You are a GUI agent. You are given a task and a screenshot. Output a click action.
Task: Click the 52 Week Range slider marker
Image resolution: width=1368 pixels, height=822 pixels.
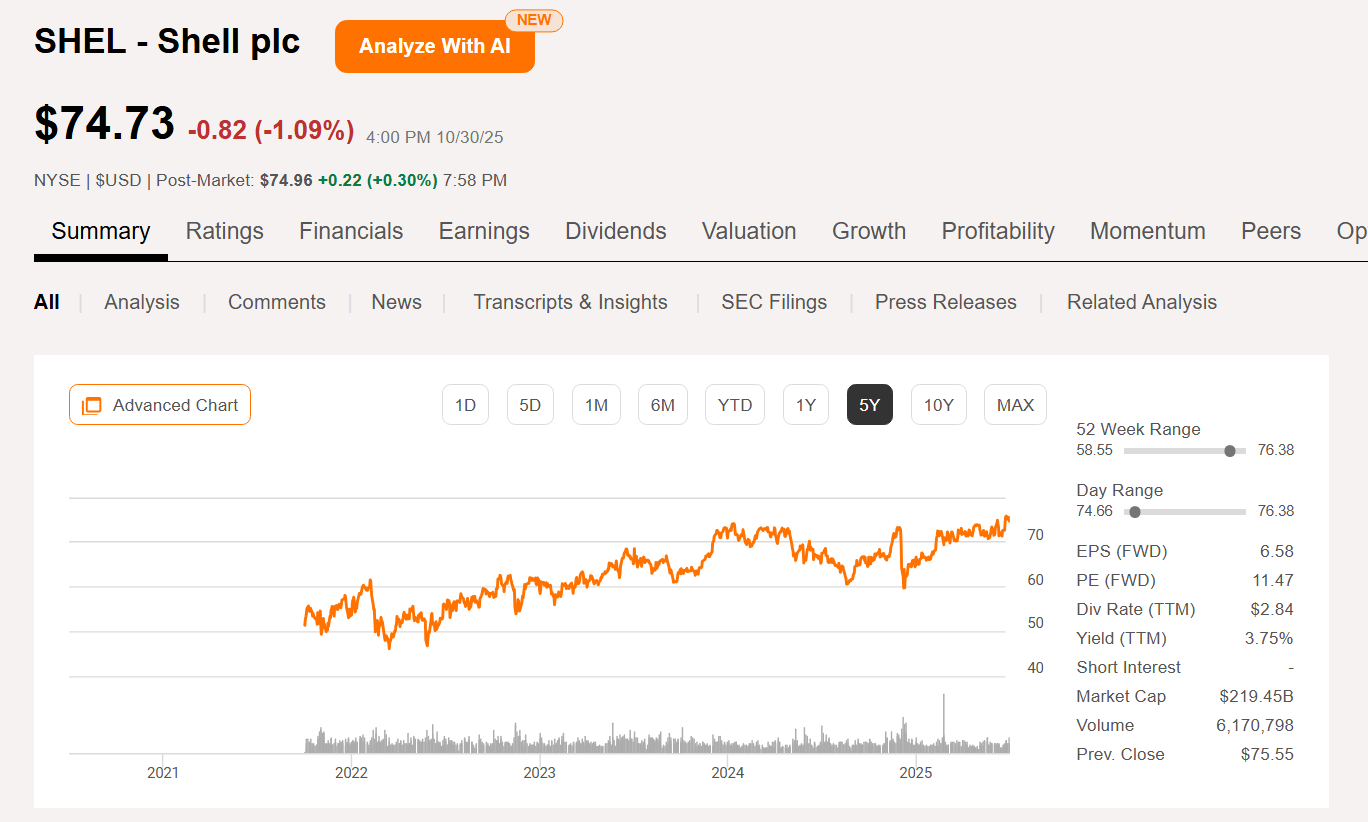tap(1229, 451)
